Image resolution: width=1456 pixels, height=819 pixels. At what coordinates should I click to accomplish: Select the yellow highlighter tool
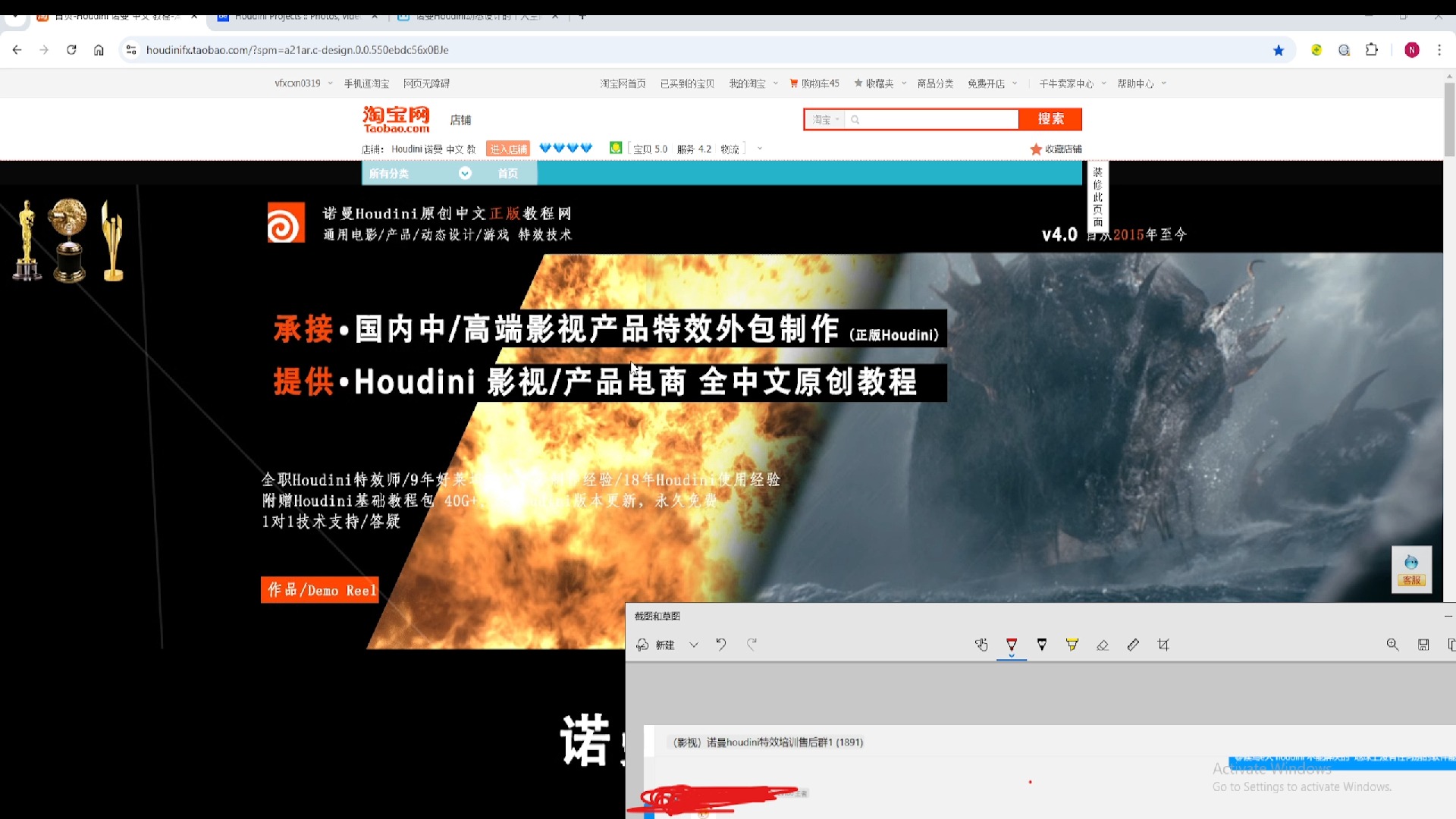(1072, 645)
